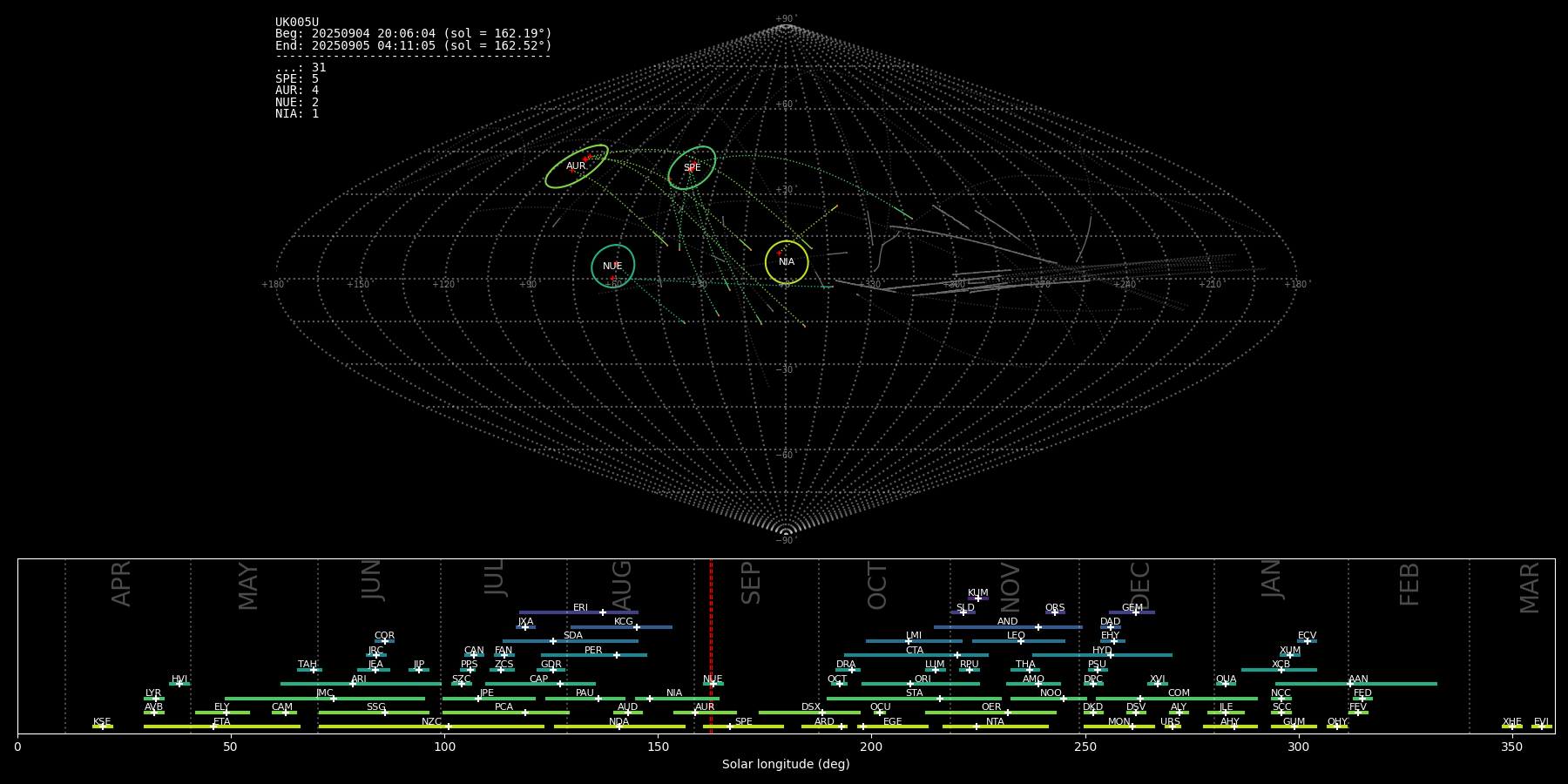
Task: Click the URS shower label in timeline
Action: coord(1170,722)
